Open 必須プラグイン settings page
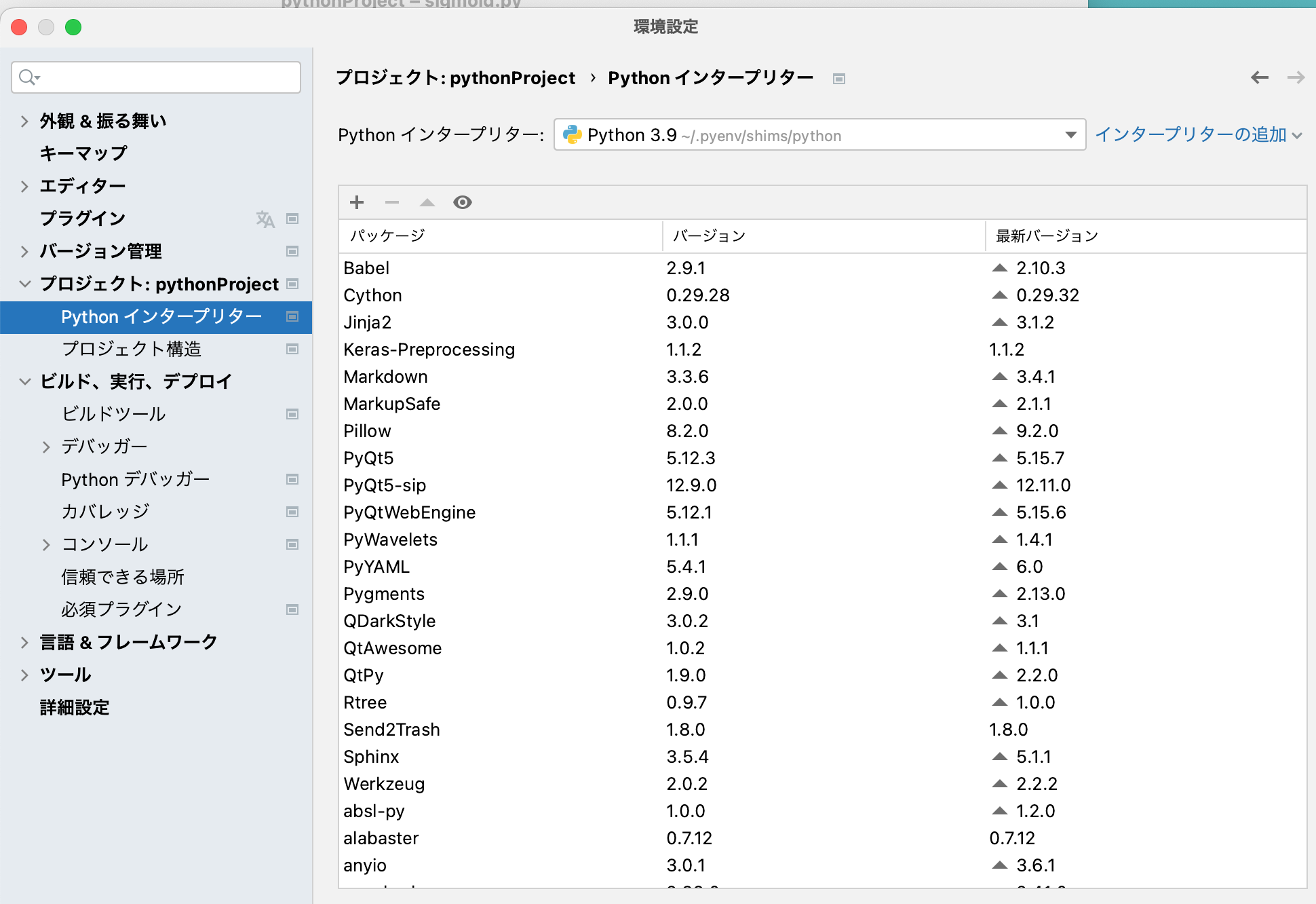The image size is (1316, 904). 121,609
